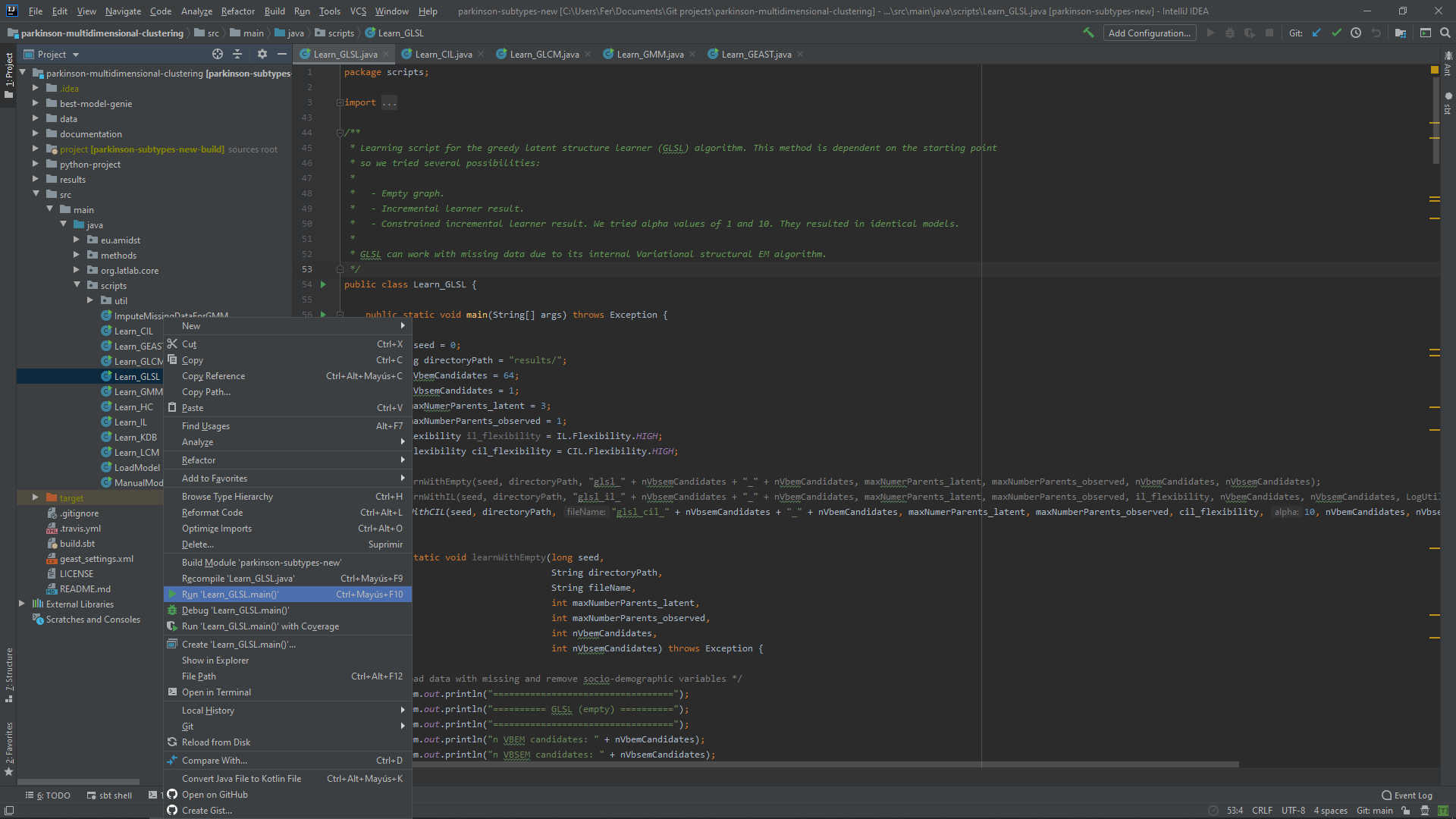Click Open in Terminal menu entry
The image size is (1456, 819).
coord(287,692)
